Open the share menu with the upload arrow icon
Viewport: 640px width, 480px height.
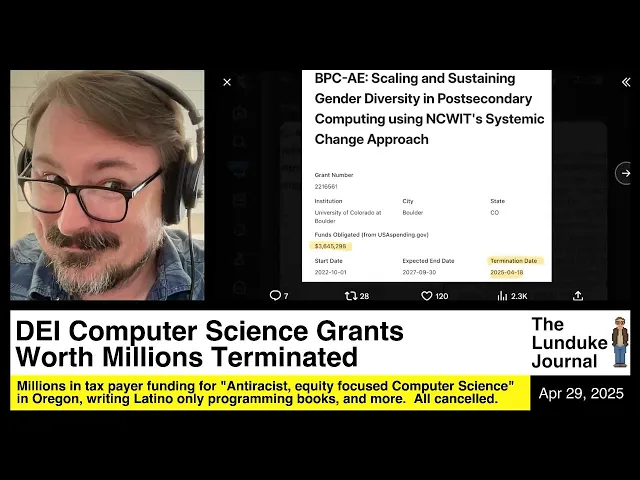click(578, 296)
